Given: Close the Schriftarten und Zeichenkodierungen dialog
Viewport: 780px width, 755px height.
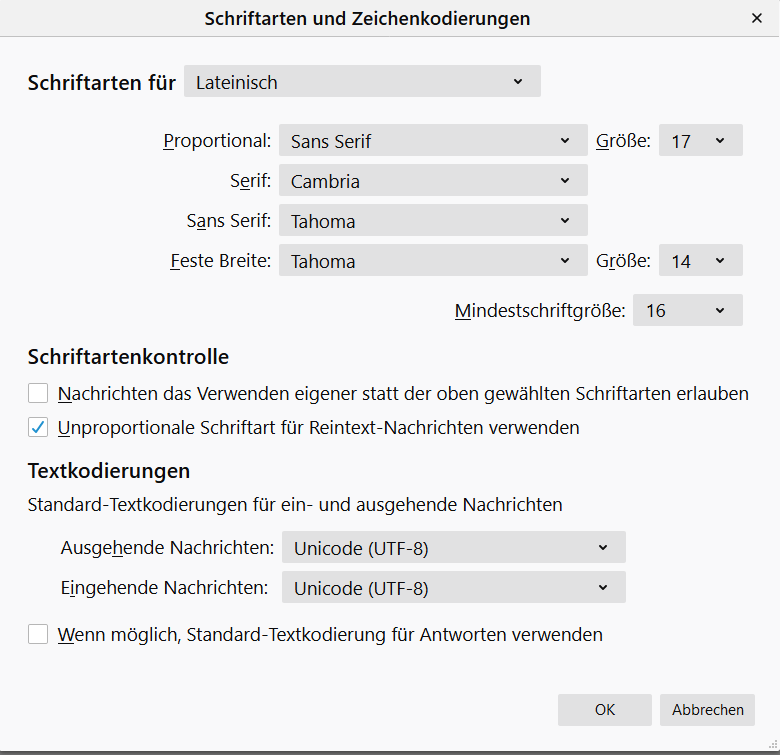Looking at the screenshot, I should coord(756,18).
